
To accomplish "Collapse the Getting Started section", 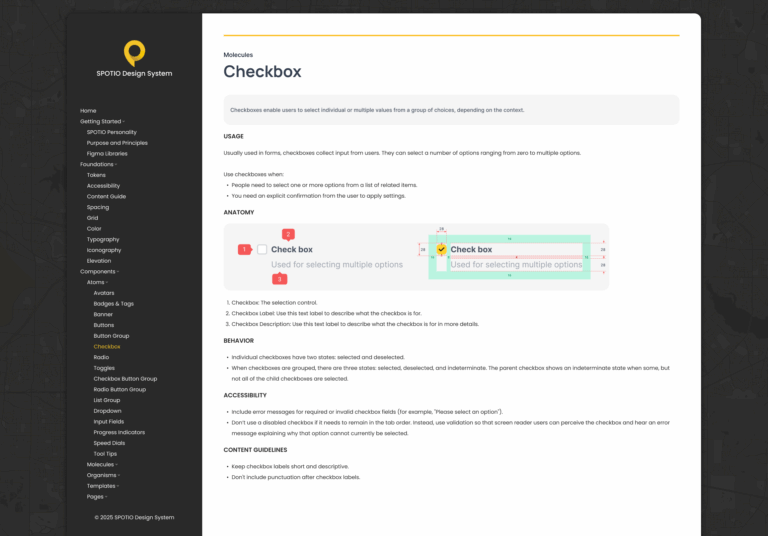I will click(102, 122).
